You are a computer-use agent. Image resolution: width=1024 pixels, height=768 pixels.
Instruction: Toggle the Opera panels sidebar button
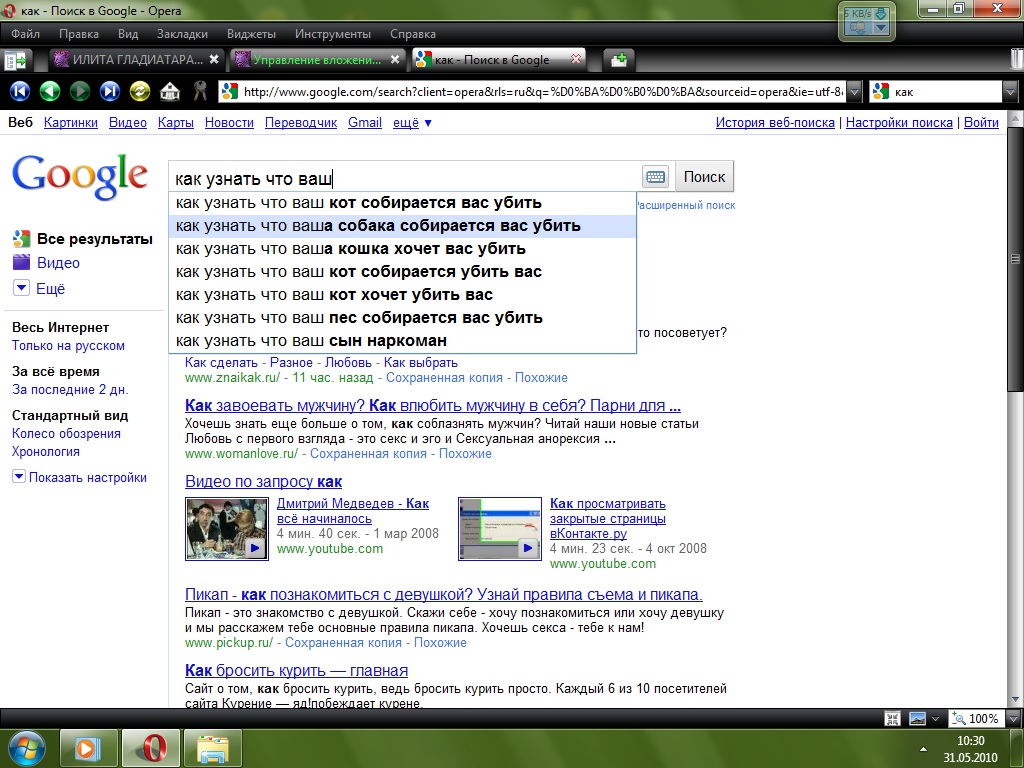tap(17, 60)
